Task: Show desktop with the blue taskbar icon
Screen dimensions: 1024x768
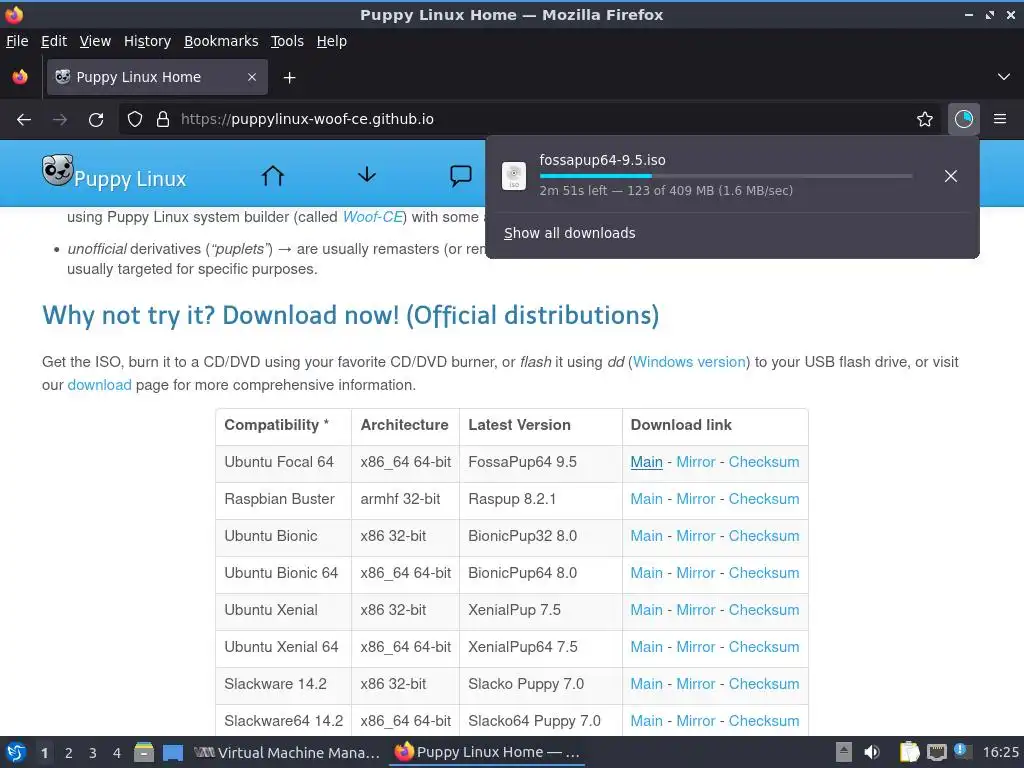Action: click(x=172, y=752)
